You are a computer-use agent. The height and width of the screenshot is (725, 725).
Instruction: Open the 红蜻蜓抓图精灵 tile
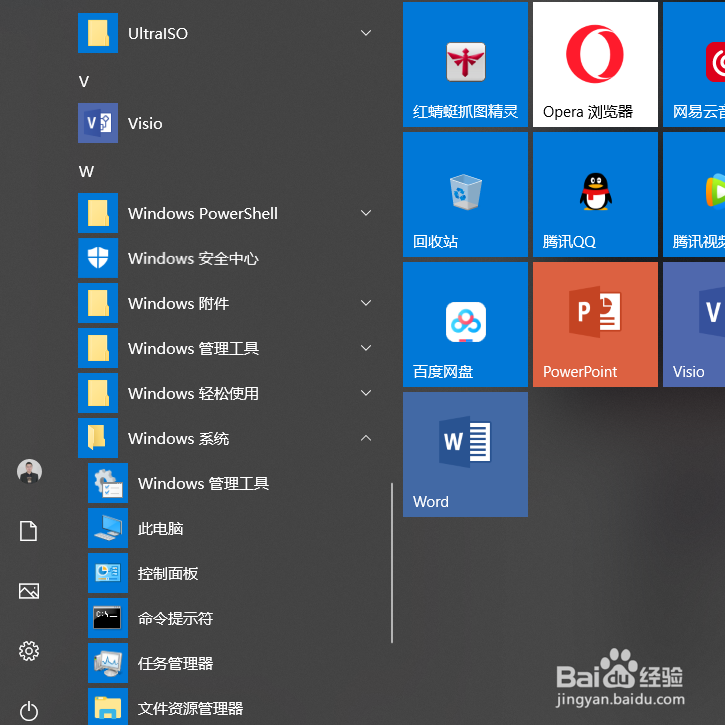(x=465, y=64)
